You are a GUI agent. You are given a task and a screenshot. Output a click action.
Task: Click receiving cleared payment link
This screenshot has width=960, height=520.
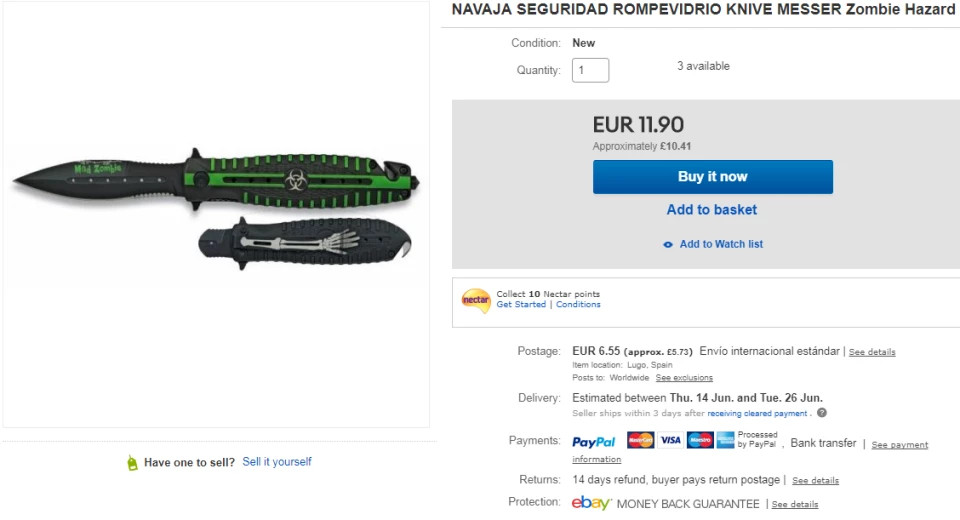pyautogui.click(x=757, y=413)
